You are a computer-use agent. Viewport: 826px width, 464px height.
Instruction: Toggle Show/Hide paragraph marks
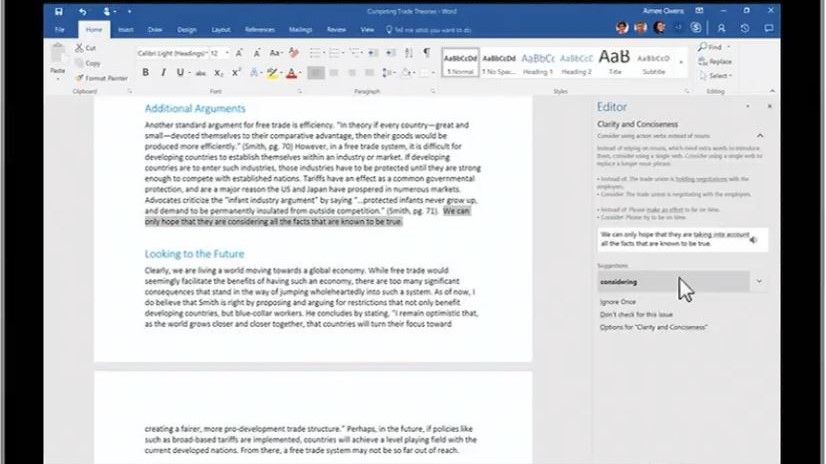427,53
